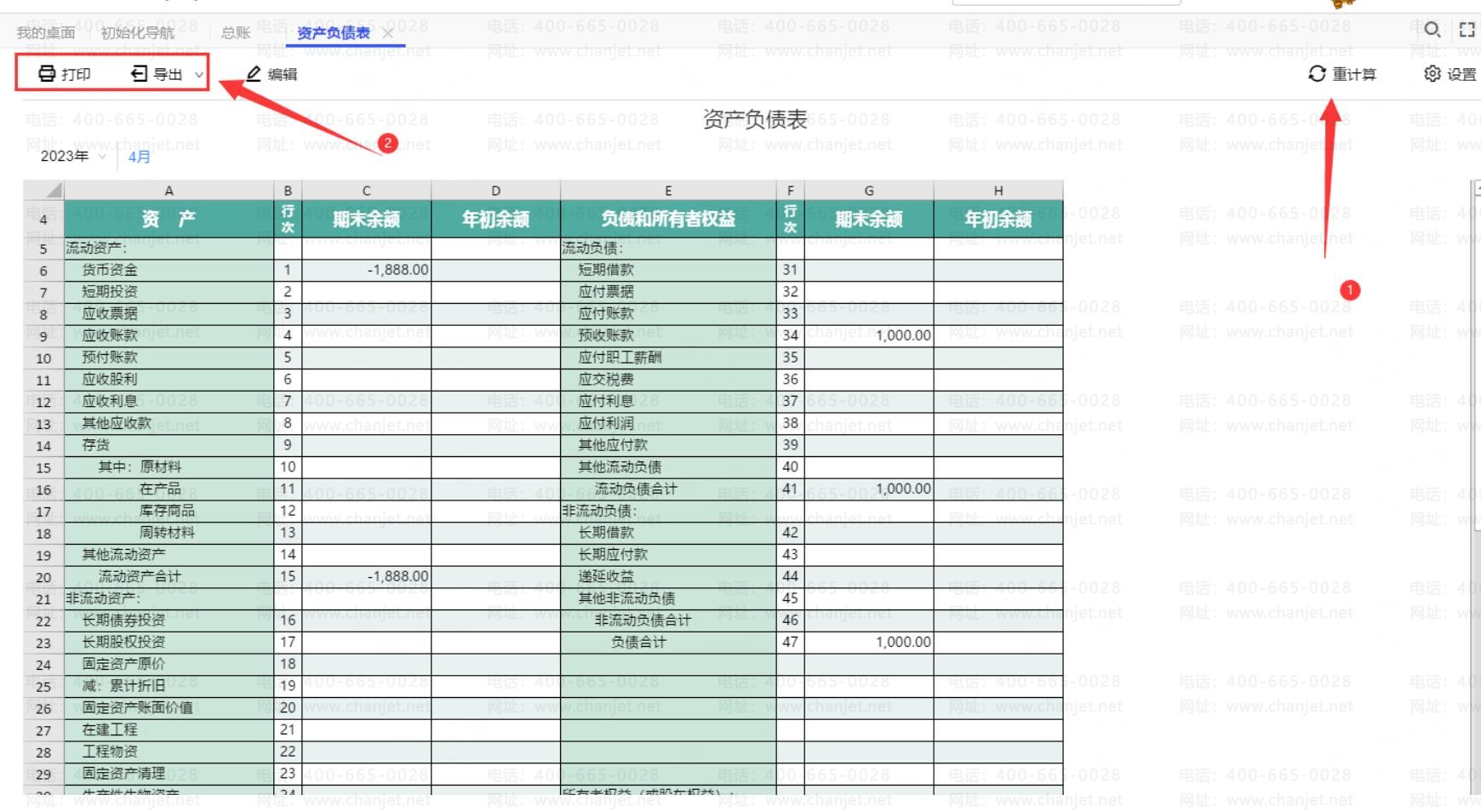Toggle the fullscreen icon beside search

[1467, 30]
